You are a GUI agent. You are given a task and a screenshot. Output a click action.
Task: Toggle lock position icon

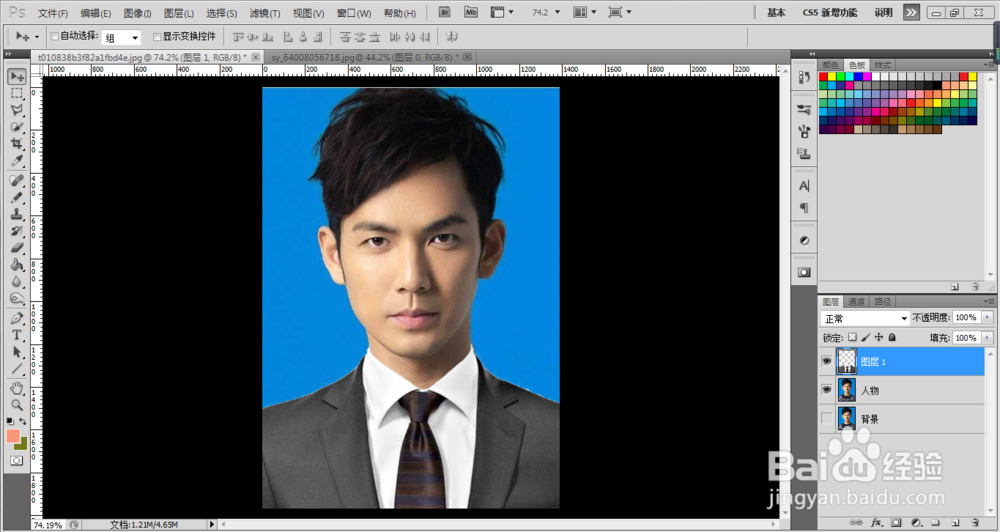click(x=879, y=337)
